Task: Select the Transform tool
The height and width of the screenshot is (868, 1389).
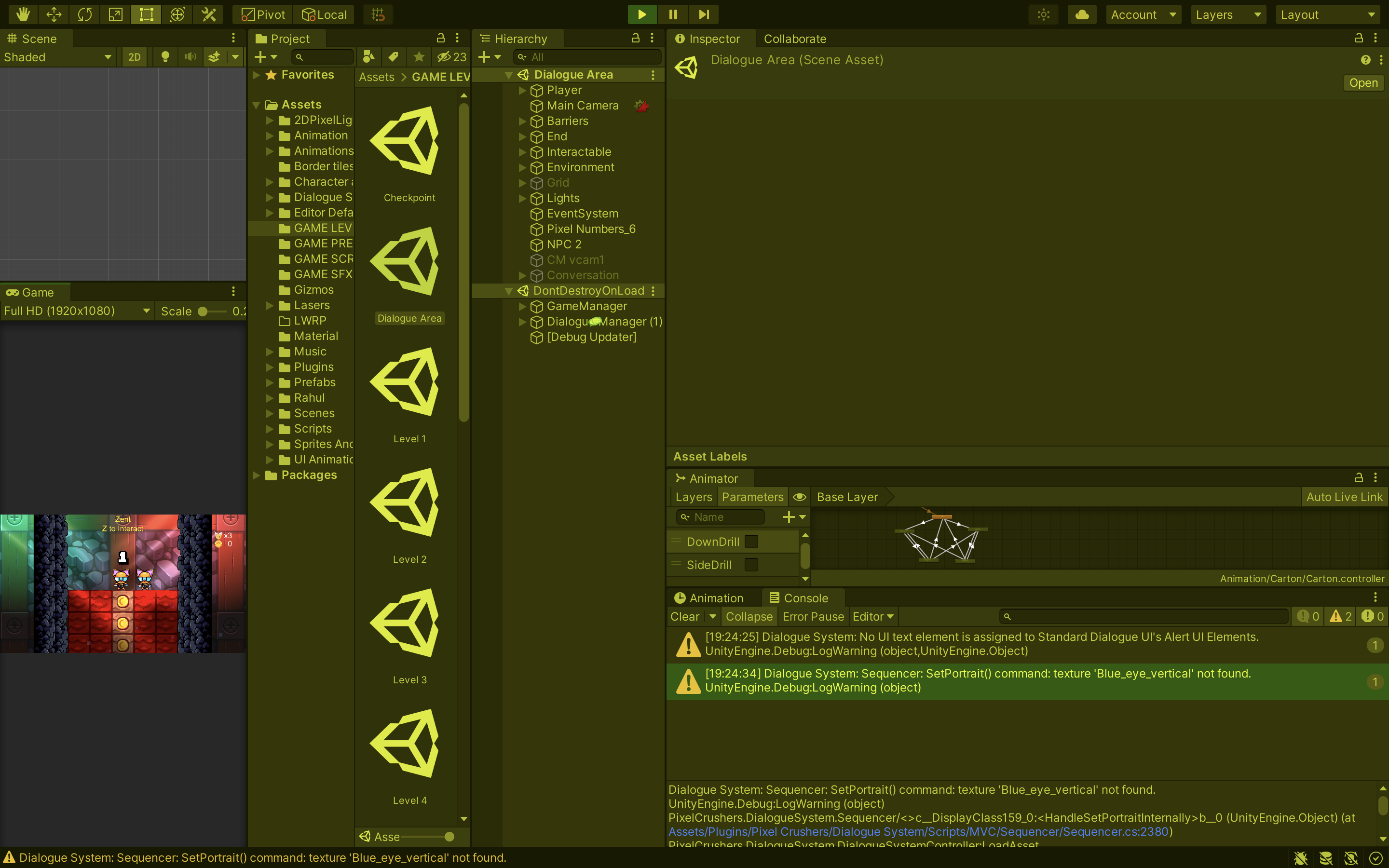Action: (177, 14)
